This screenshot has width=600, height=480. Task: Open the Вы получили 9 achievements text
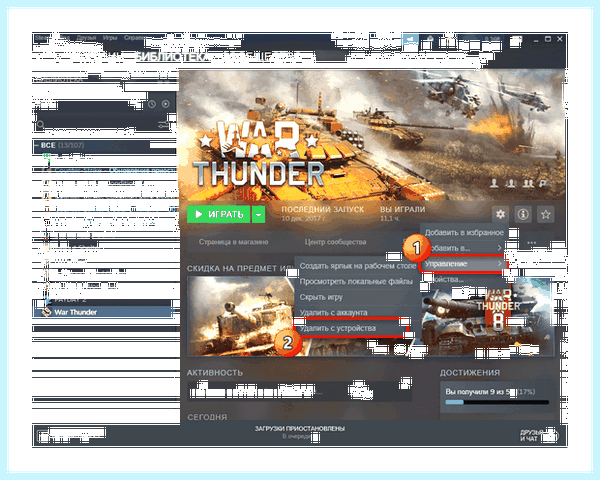490,392
